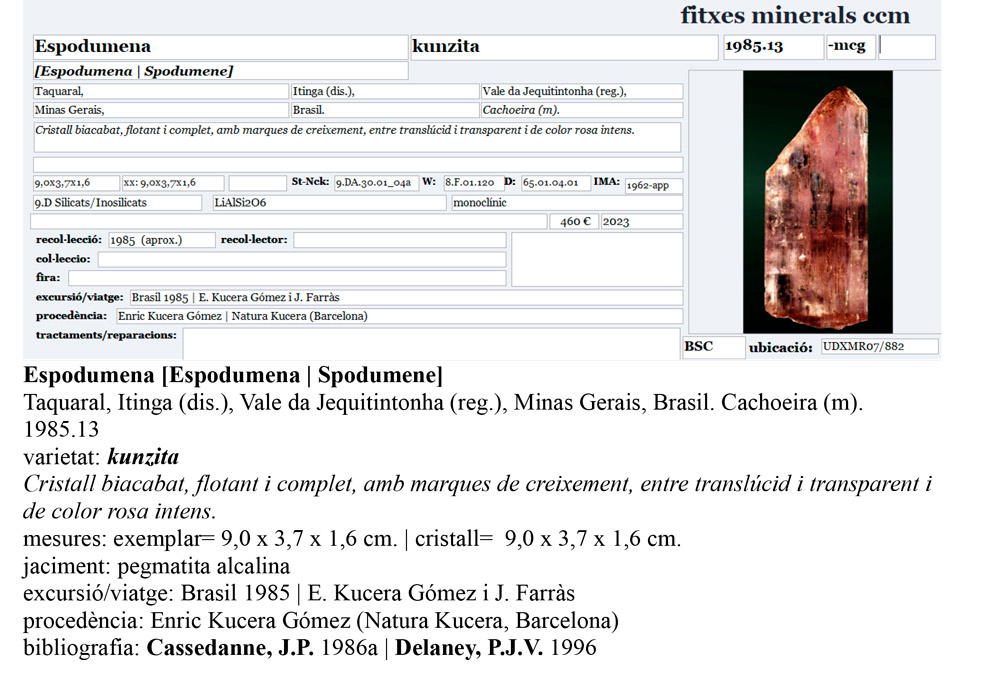Click the IMA field '1962-app'

(x=654, y=186)
